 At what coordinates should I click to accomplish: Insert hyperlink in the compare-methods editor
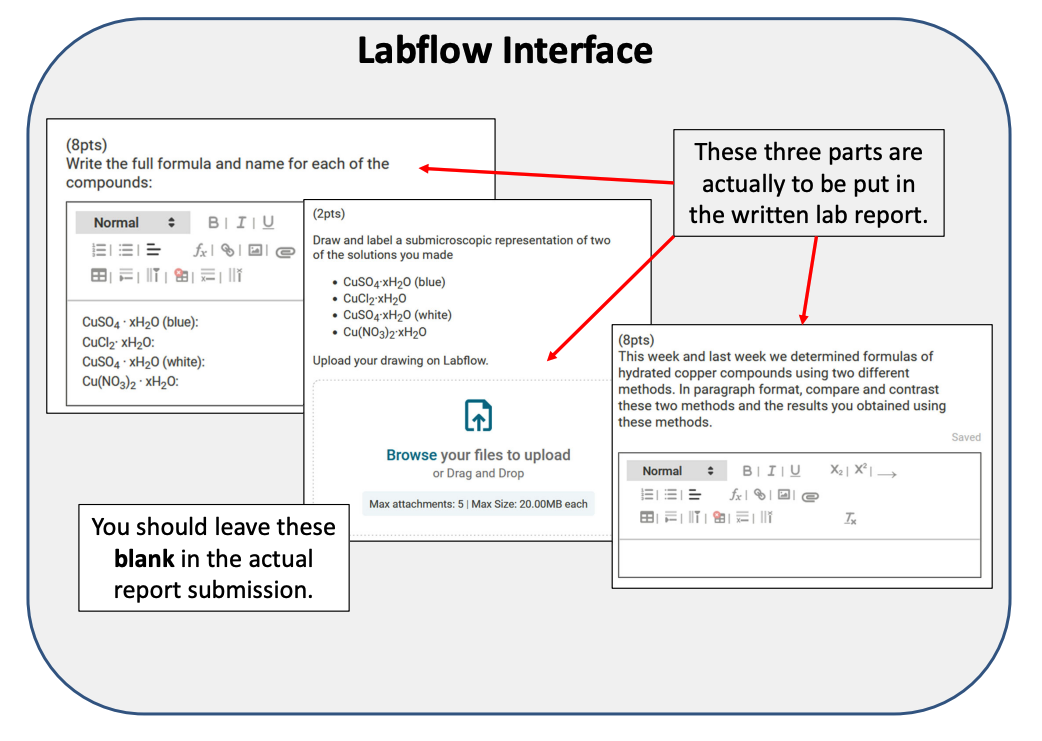pyautogui.click(x=760, y=494)
